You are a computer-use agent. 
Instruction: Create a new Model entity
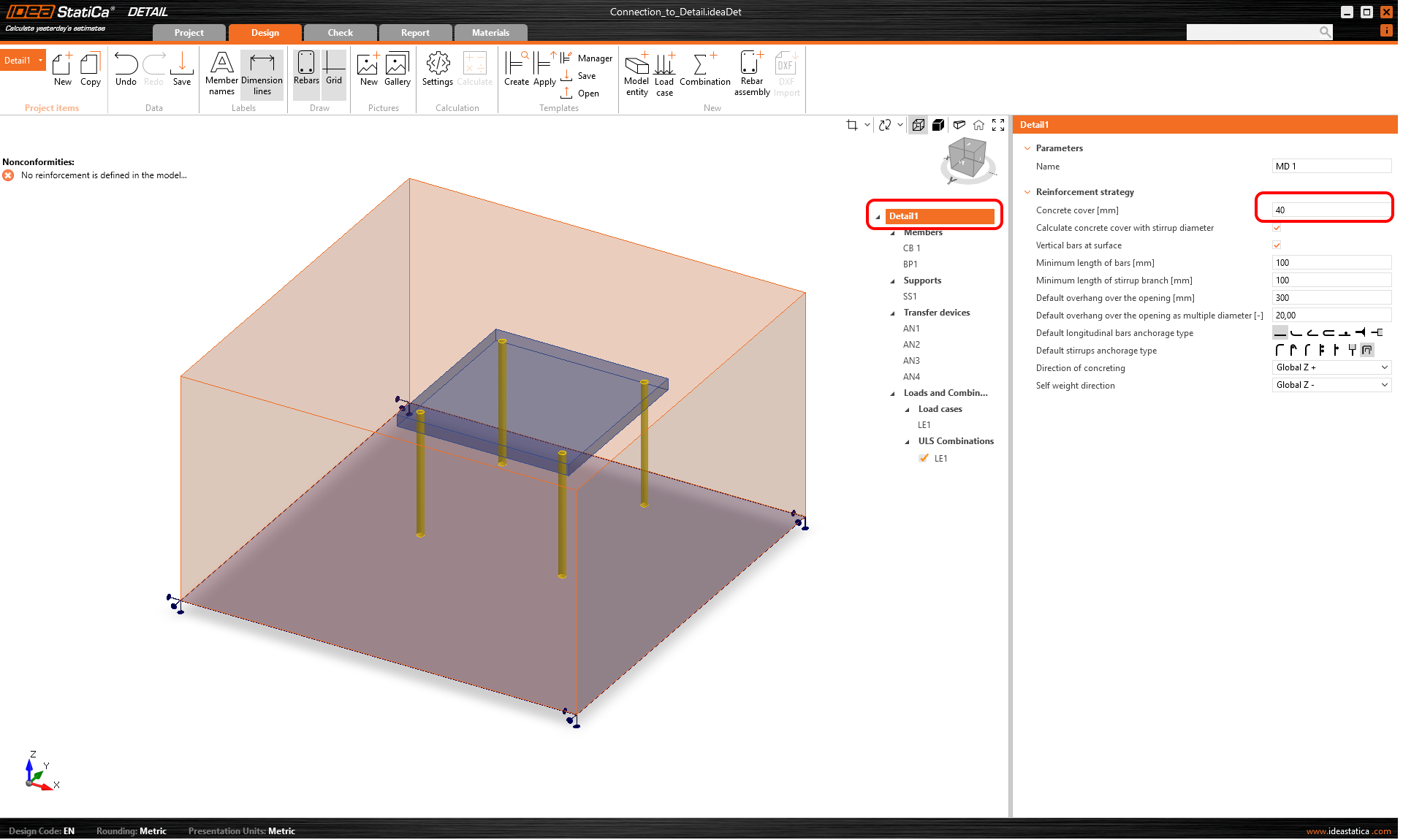click(x=636, y=73)
